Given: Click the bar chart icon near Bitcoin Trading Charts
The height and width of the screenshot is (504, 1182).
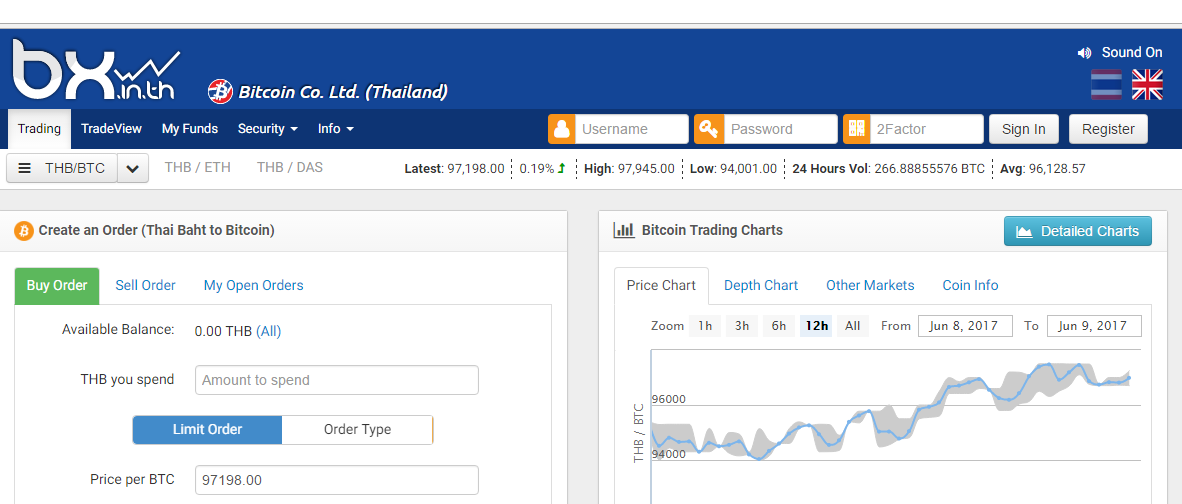Looking at the screenshot, I should (623, 231).
